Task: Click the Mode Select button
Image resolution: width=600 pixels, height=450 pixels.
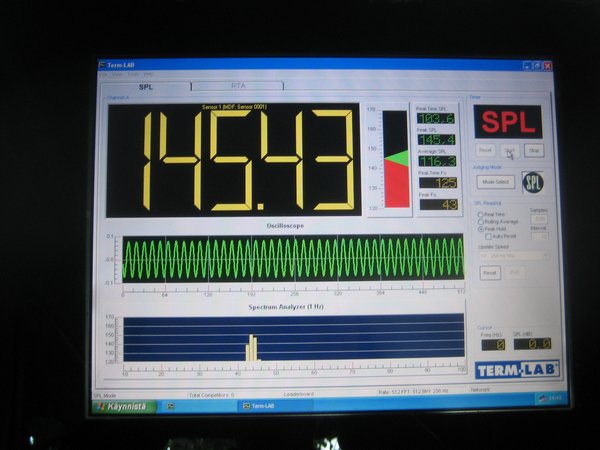Action: point(496,182)
